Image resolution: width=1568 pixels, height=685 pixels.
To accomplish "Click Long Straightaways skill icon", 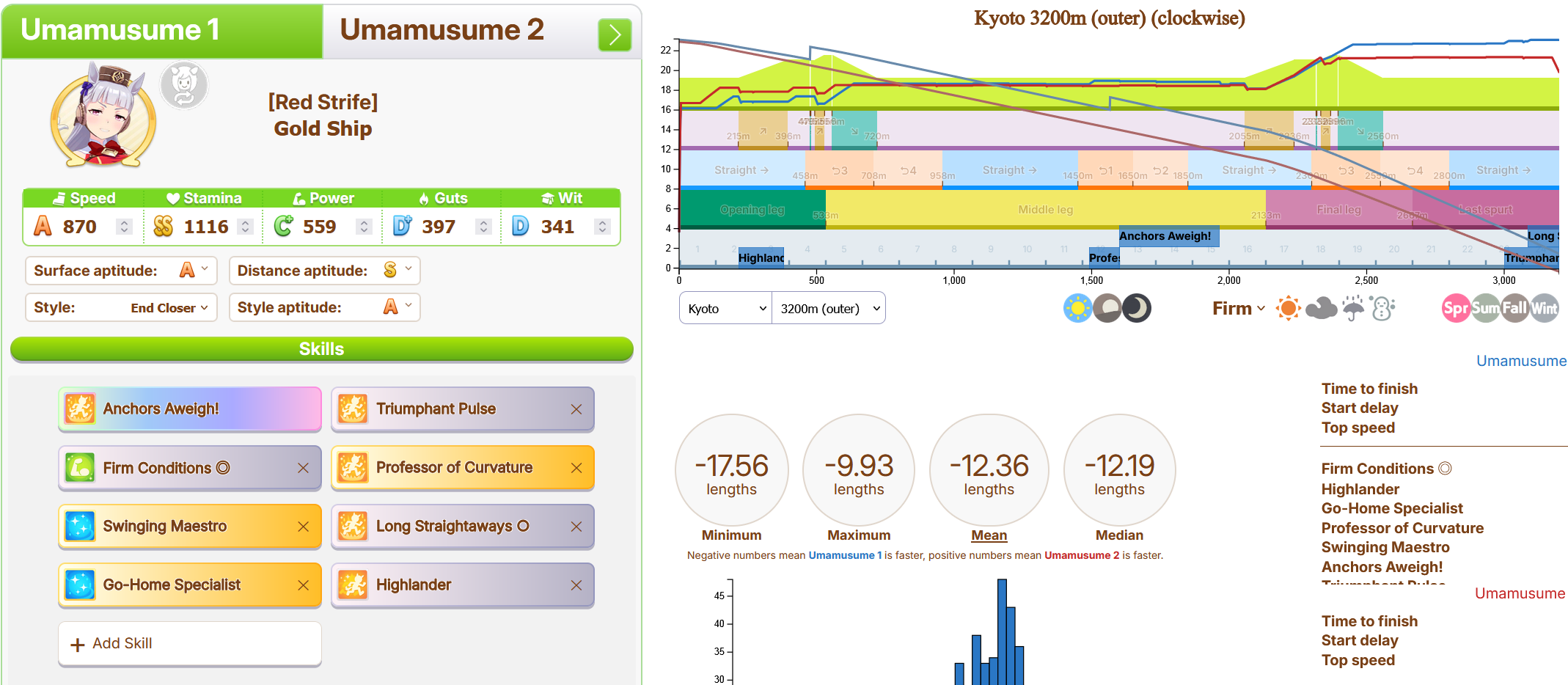I will pos(353,527).
